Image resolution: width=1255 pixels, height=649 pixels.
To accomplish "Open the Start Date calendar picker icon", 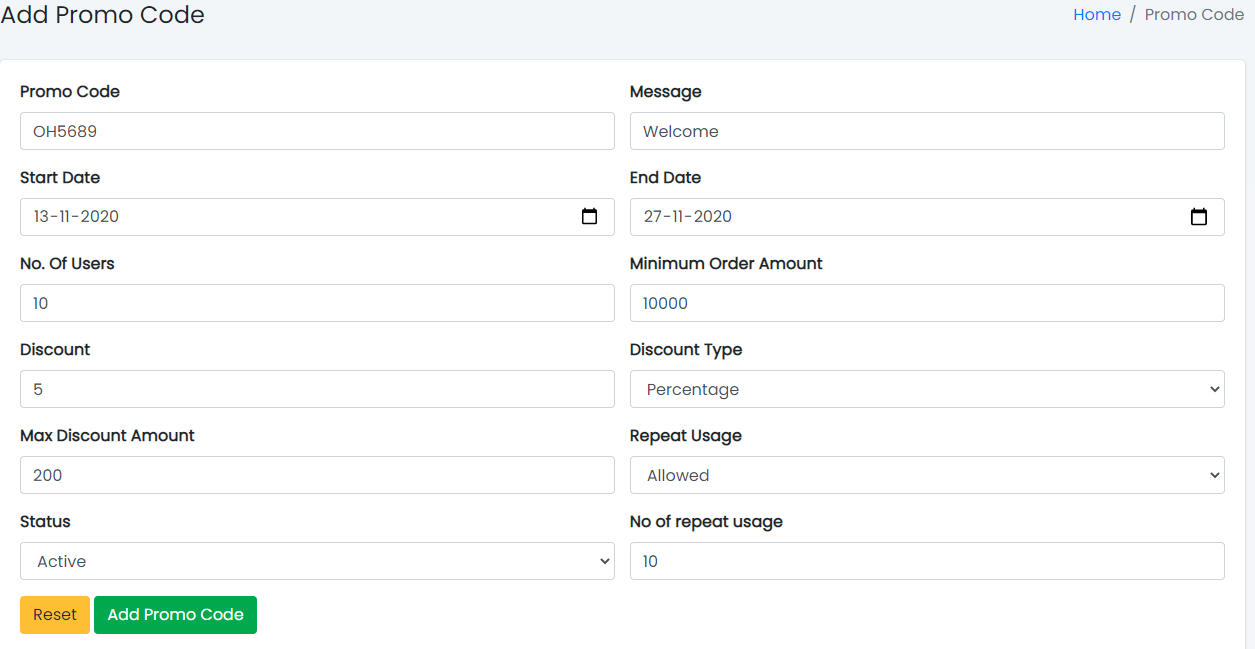I will tap(589, 216).
